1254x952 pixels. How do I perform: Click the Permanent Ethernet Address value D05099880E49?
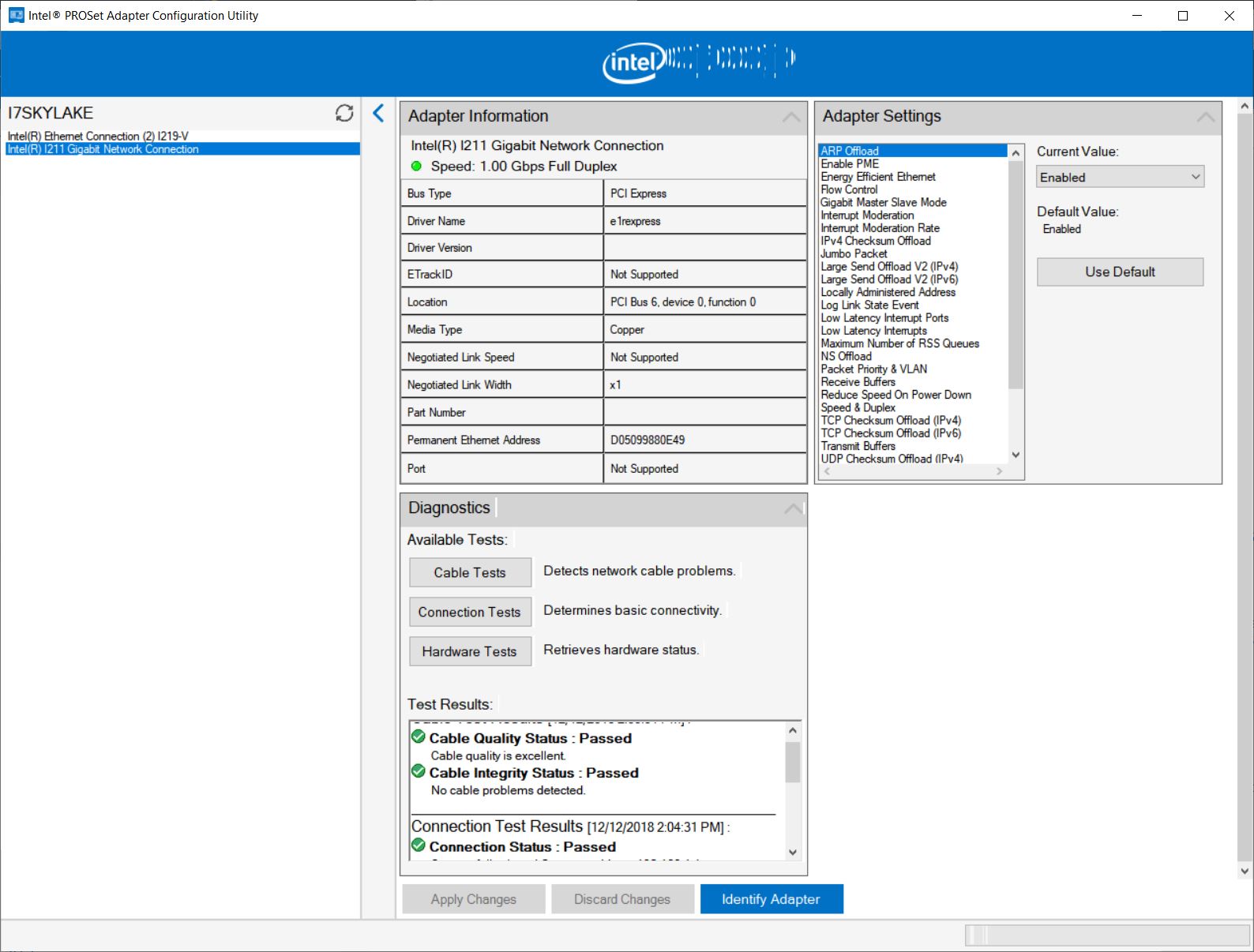(648, 440)
